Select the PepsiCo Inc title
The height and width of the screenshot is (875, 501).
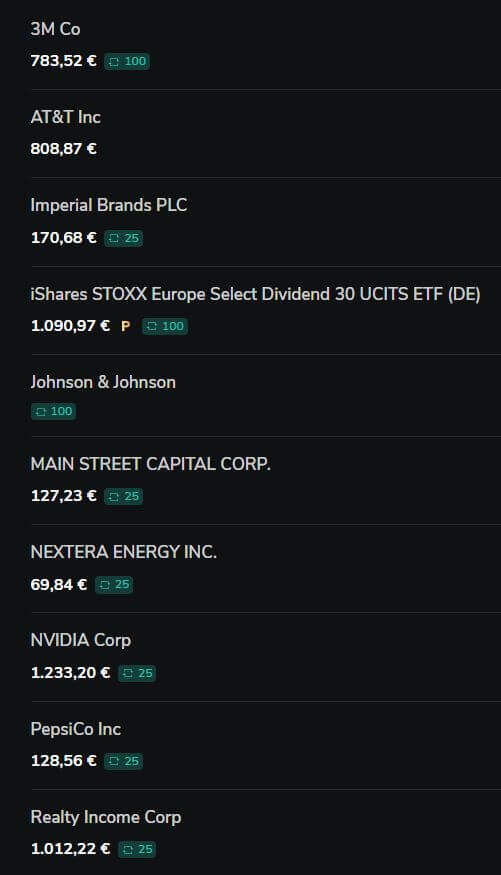click(76, 729)
